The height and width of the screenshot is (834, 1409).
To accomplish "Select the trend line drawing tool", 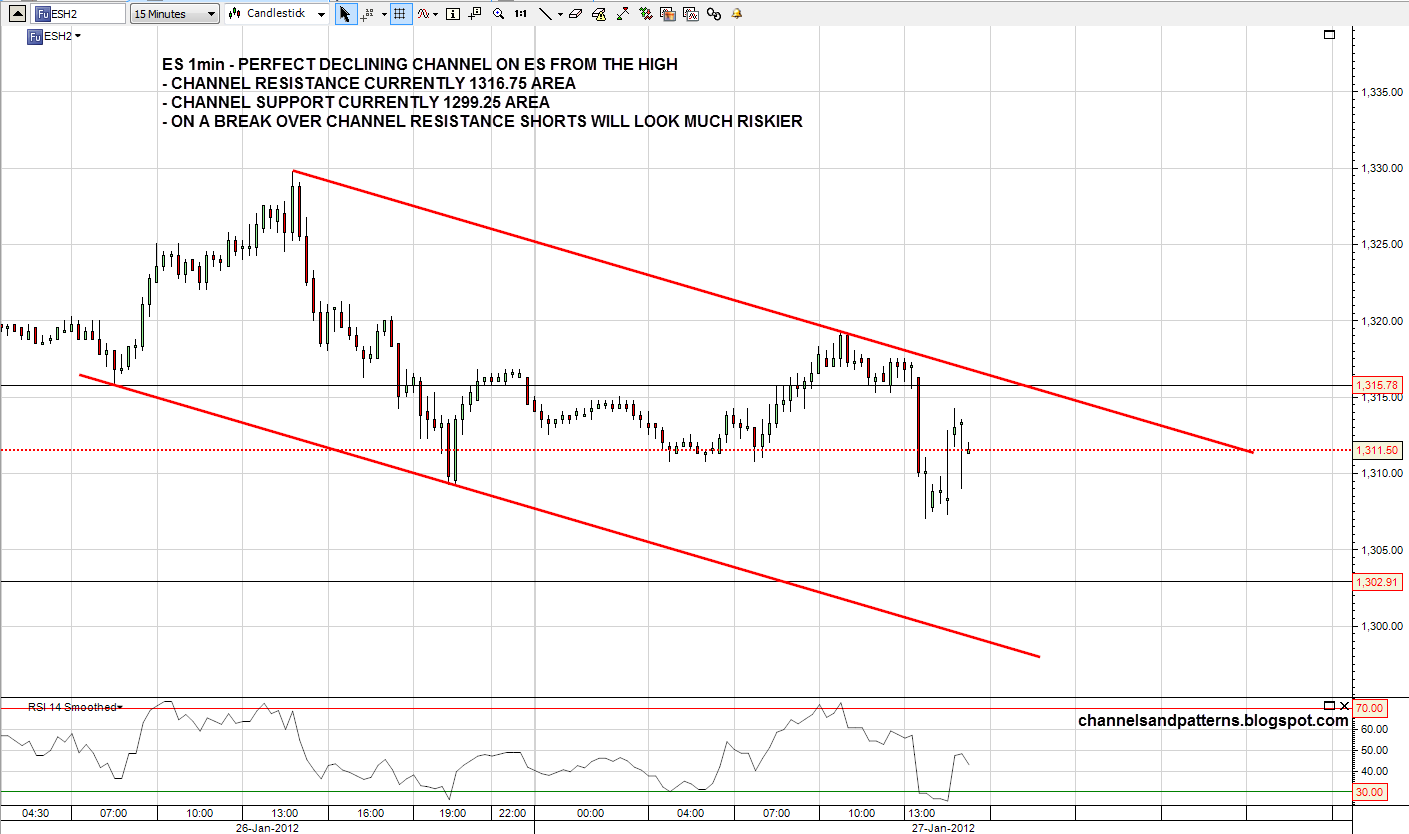I will pyautogui.click(x=545, y=14).
